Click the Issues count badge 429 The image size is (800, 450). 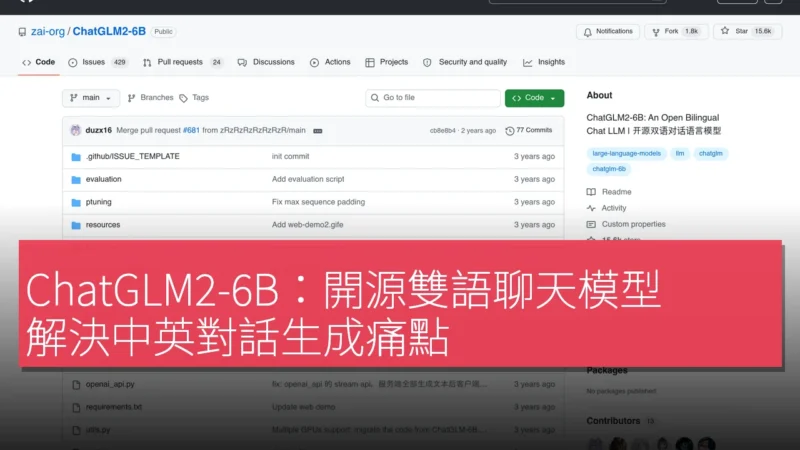(119, 62)
